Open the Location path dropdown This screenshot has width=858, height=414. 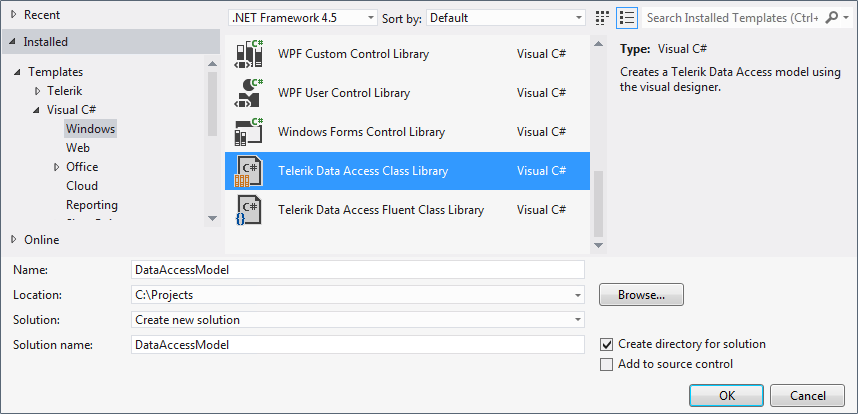pyautogui.click(x=578, y=295)
